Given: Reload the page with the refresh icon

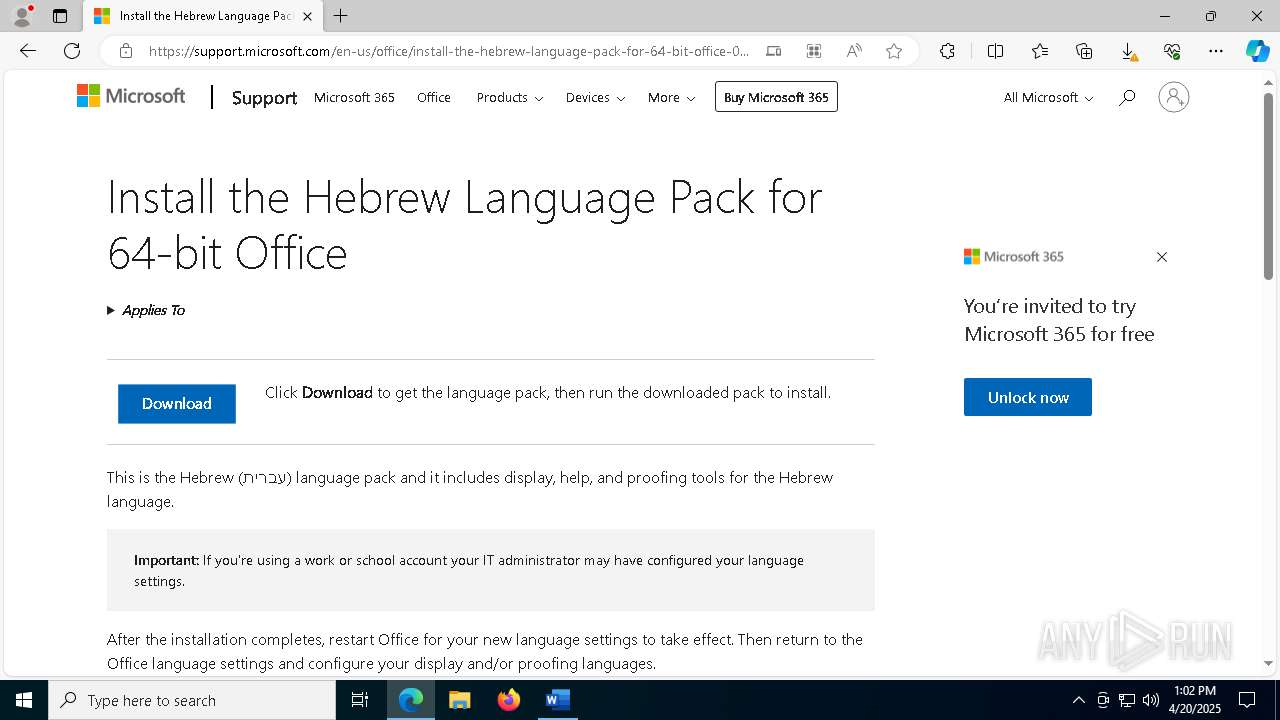Looking at the screenshot, I should pos(72,51).
